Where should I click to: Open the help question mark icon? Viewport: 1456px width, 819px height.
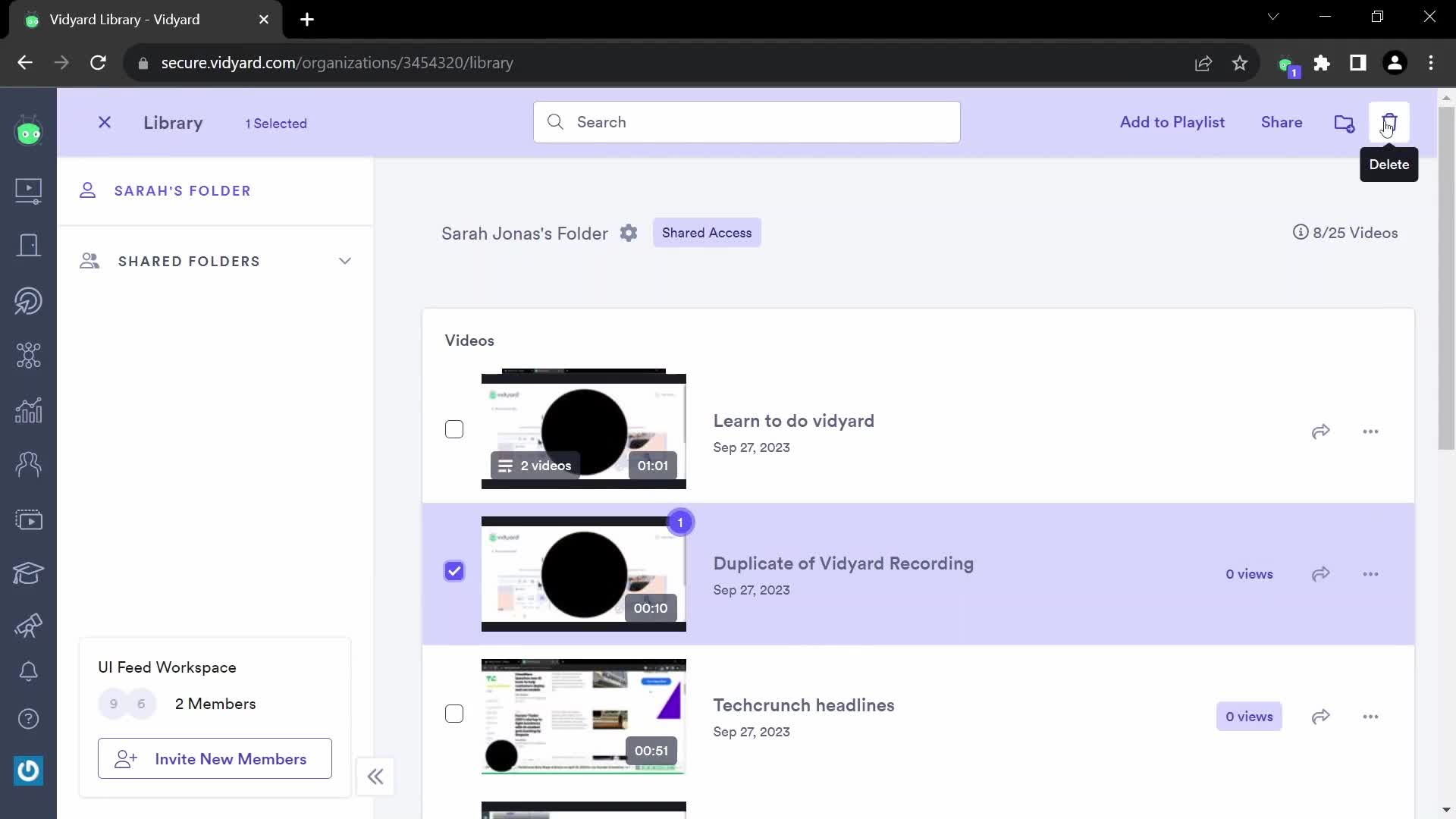29,719
